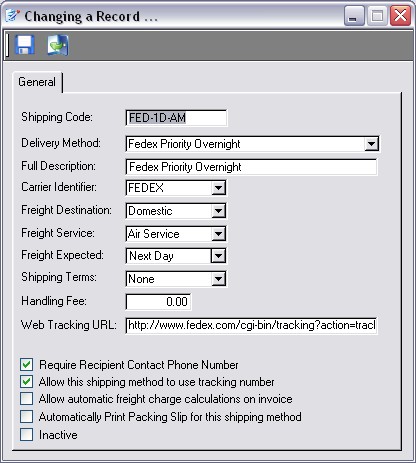Viewport: 416px width, 463px height.
Task: Close the Changing a Record window
Action: click(400, 15)
